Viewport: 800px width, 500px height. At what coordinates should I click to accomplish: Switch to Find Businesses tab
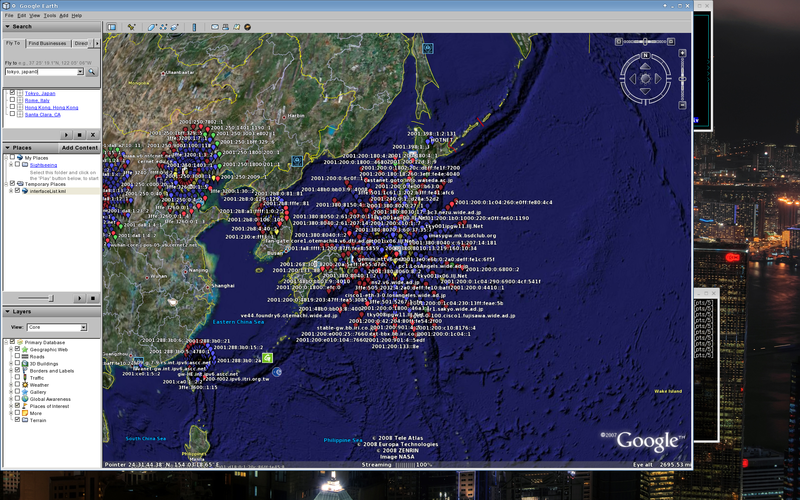coord(47,43)
